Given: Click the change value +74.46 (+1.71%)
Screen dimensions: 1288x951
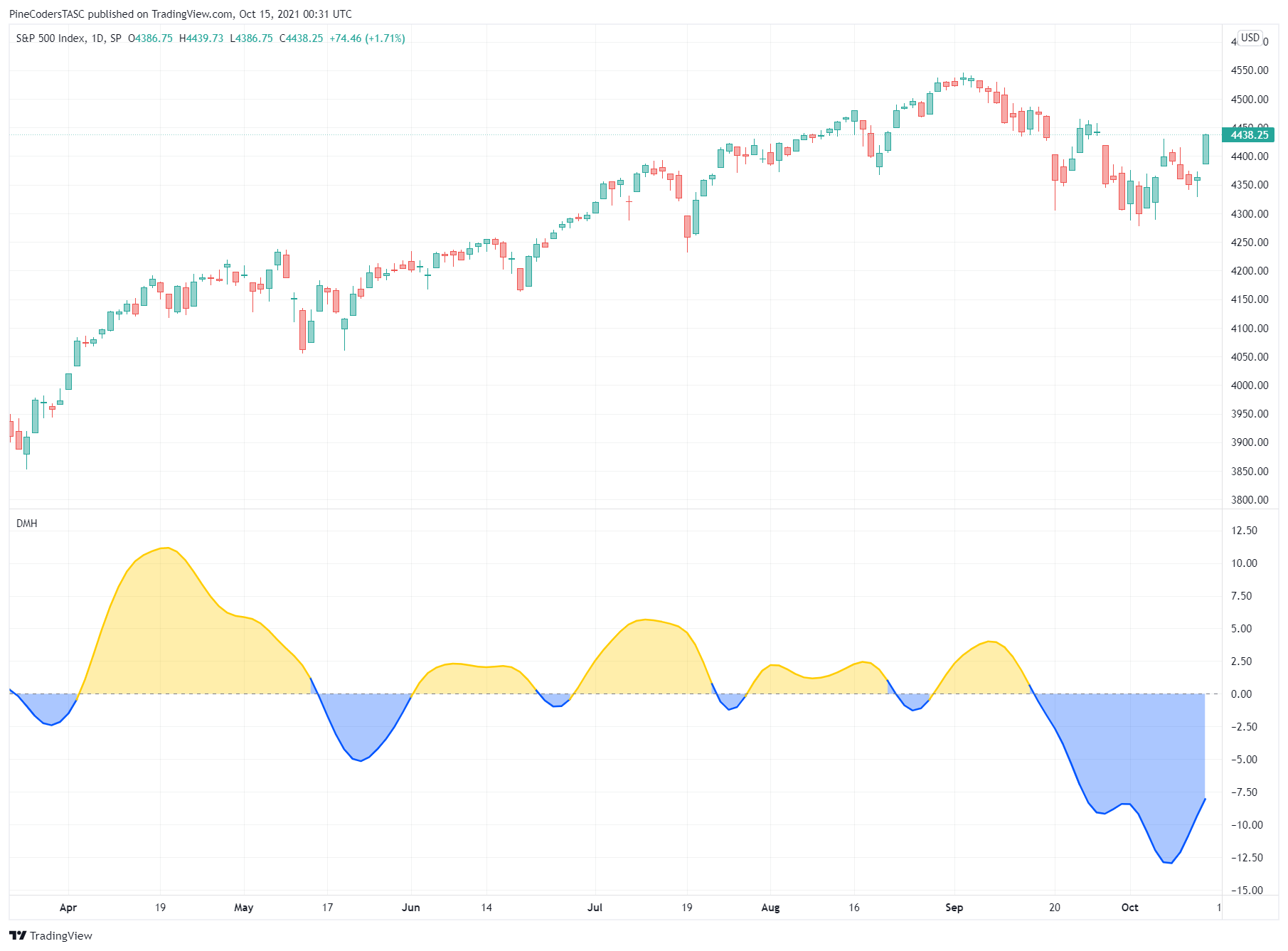Looking at the screenshot, I should coord(367,38).
